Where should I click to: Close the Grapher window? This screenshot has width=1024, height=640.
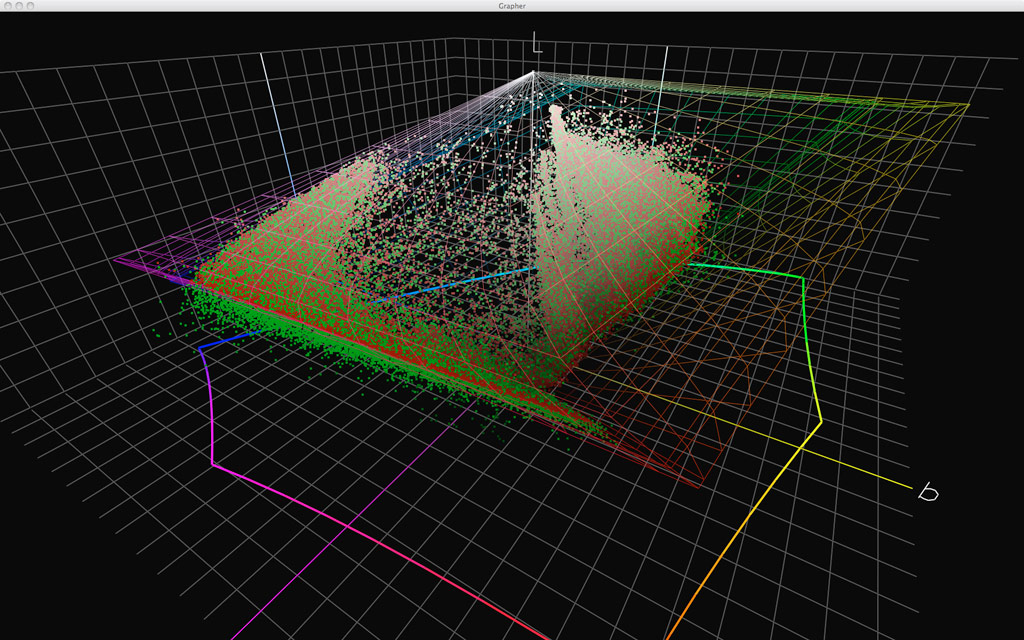tap(8, 6)
